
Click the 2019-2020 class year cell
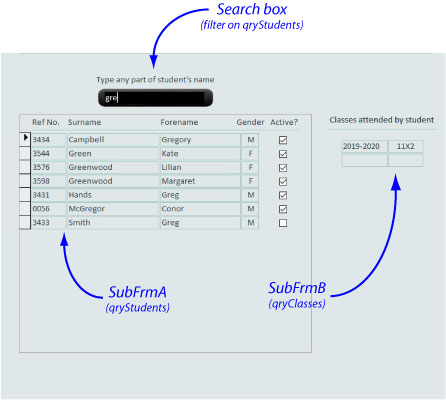pyautogui.click(x=365, y=146)
